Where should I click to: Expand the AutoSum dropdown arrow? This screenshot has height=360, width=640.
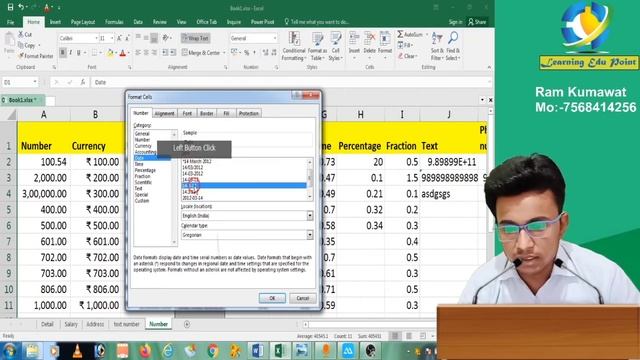[427, 34]
